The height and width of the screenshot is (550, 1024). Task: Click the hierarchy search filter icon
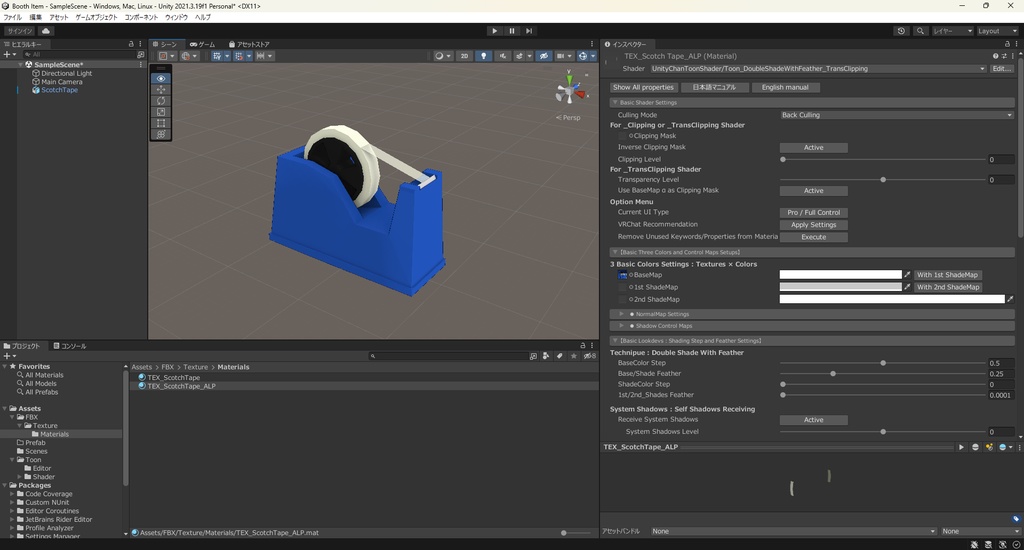pyautogui.click(x=140, y=55)
